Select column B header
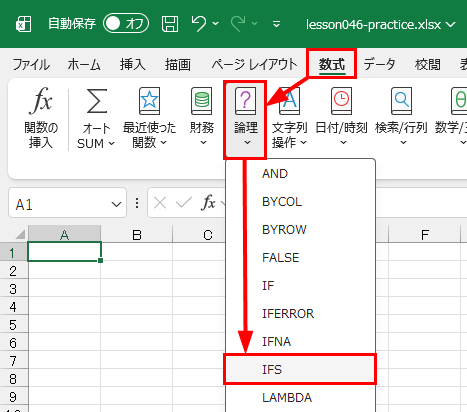The height and width of the screenshot is (412, 467). (x=137, y=235)
